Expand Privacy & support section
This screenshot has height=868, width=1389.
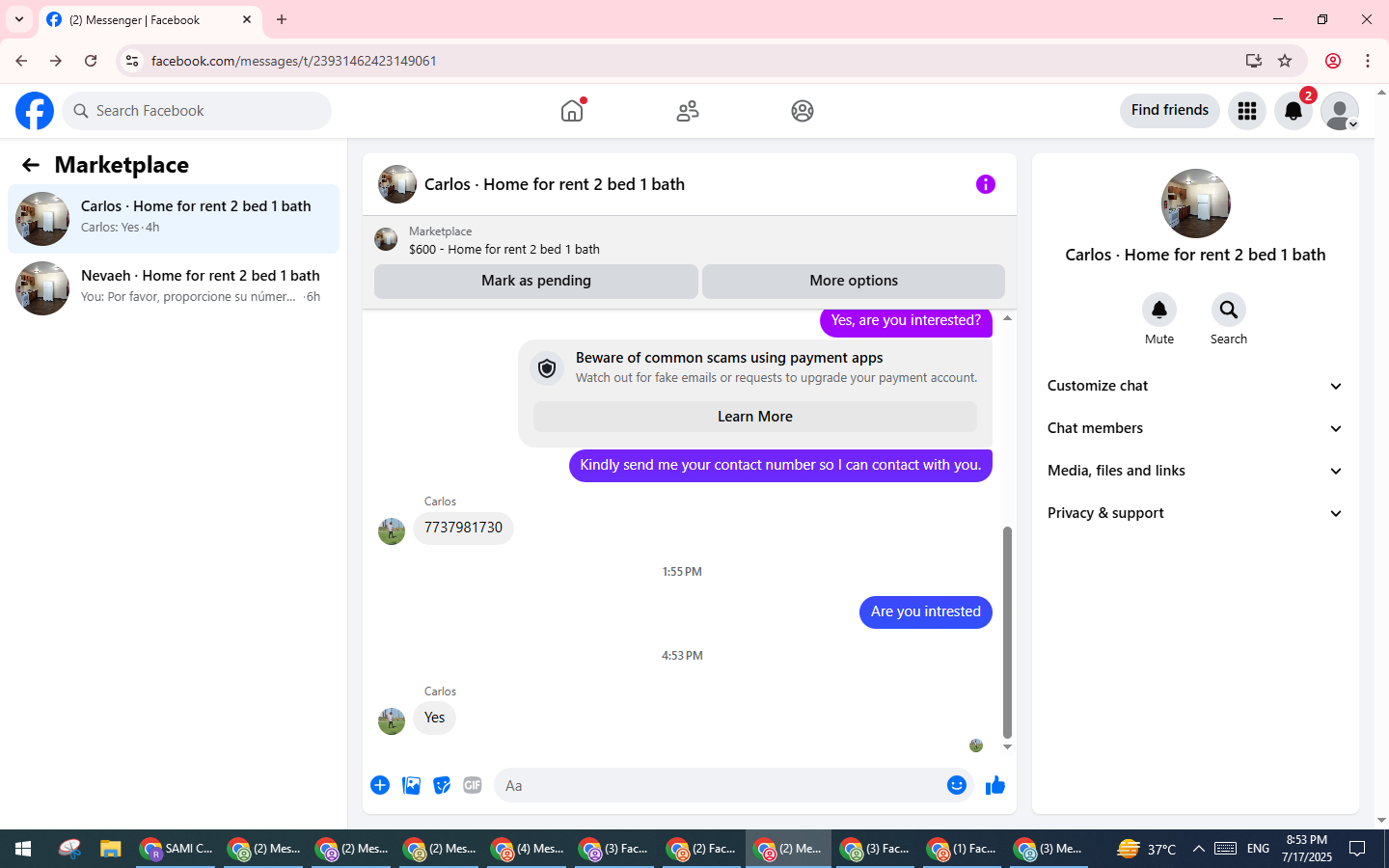[1195, 513]
